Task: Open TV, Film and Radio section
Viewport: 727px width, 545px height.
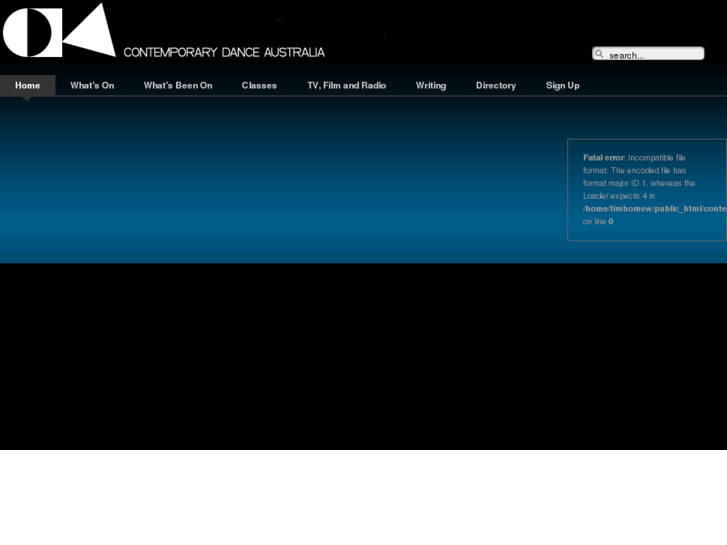Action: (x=347, y=85)
